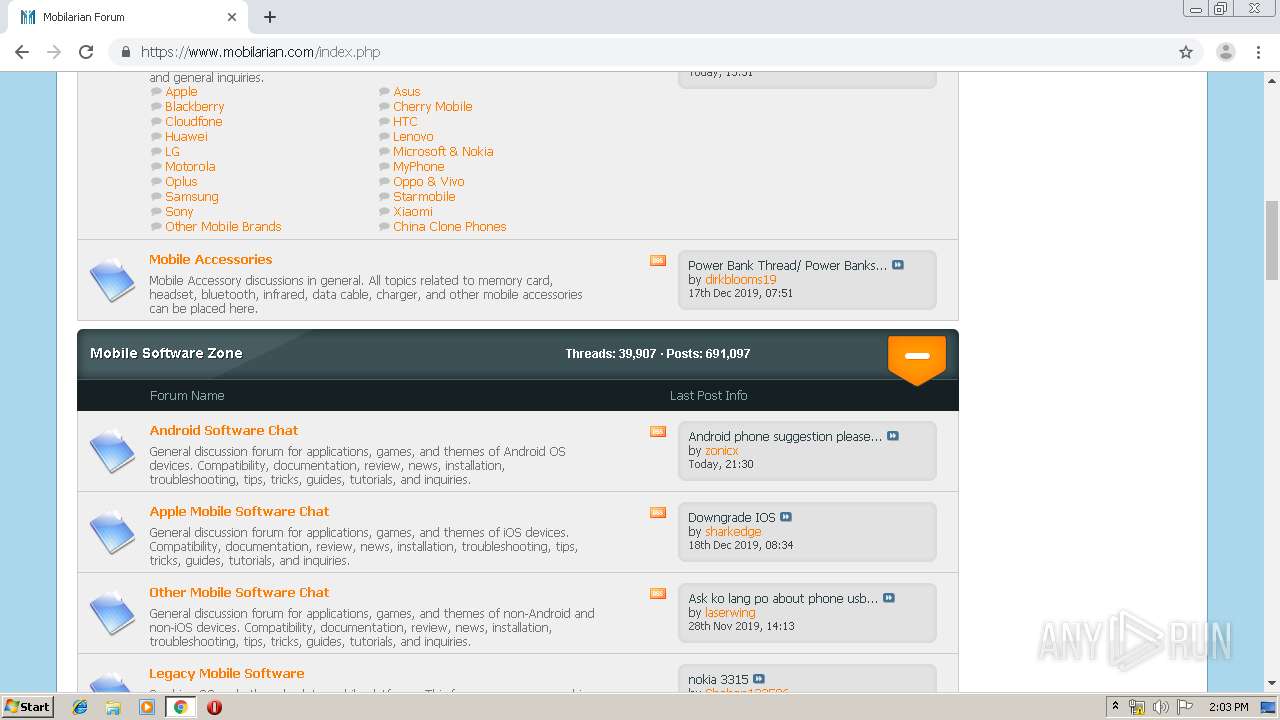Image resolution: width=1280 pixels, height=720 pixels.
Task: Click the Android Software Chat forum icon
Action: click(112, 452)
